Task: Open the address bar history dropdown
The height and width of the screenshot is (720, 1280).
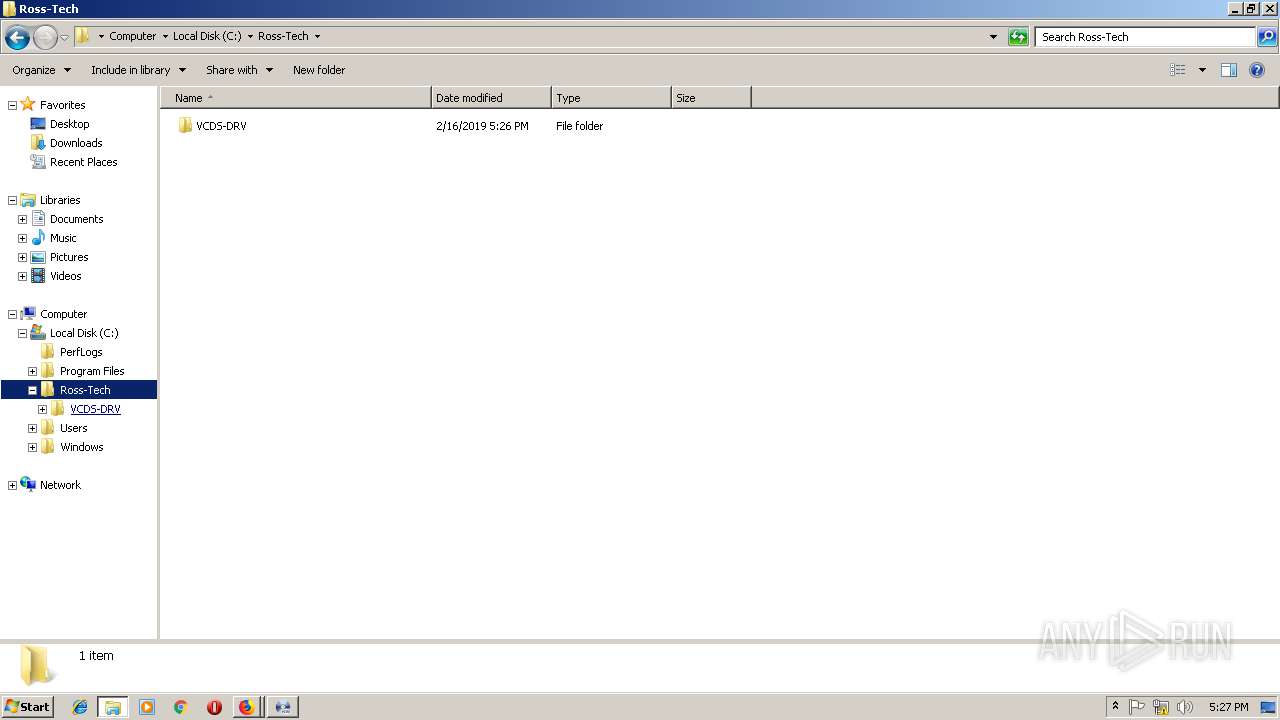Action: pos(993,37)
